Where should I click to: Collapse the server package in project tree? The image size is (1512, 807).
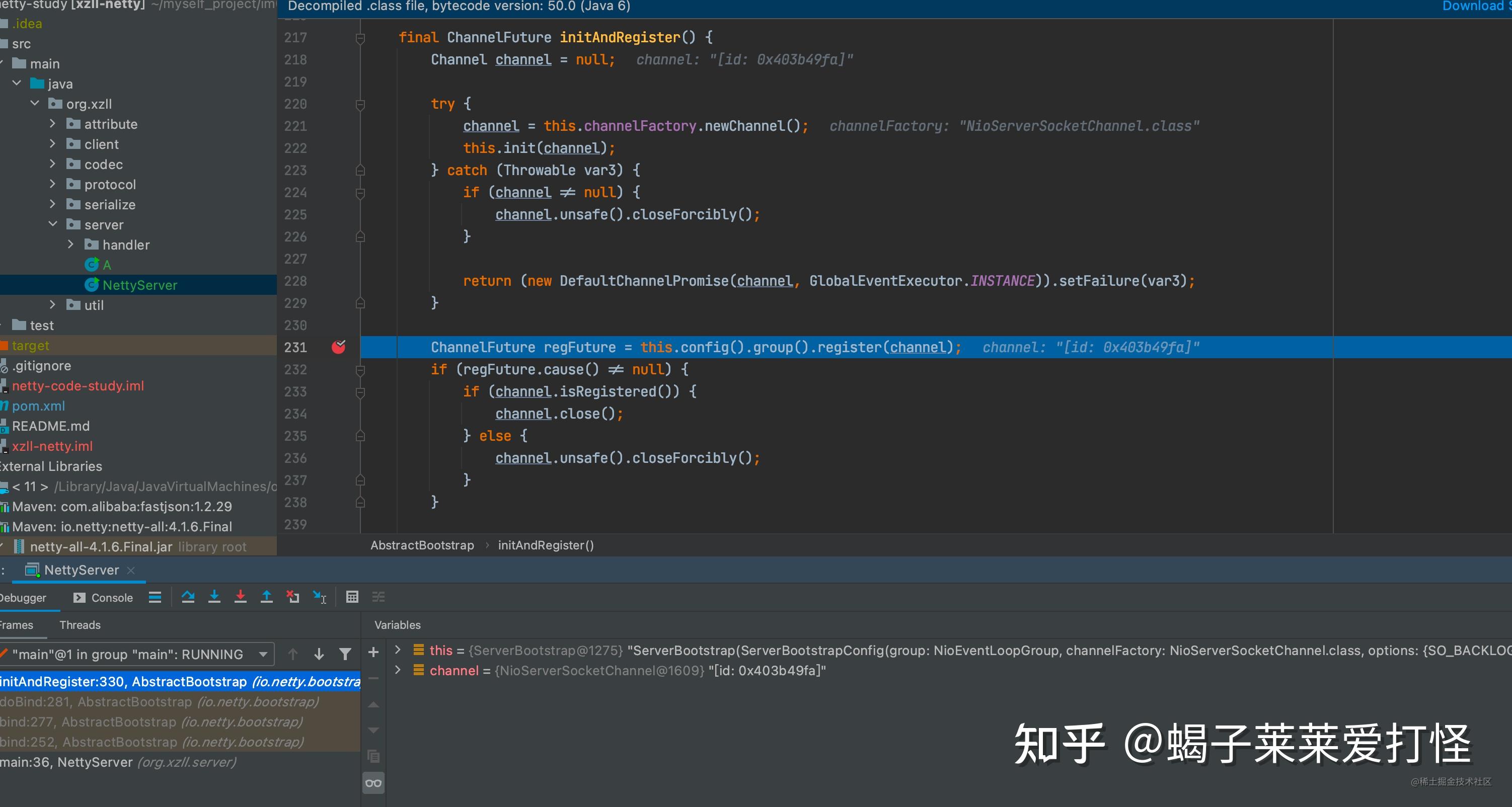(x=52, y=224)
